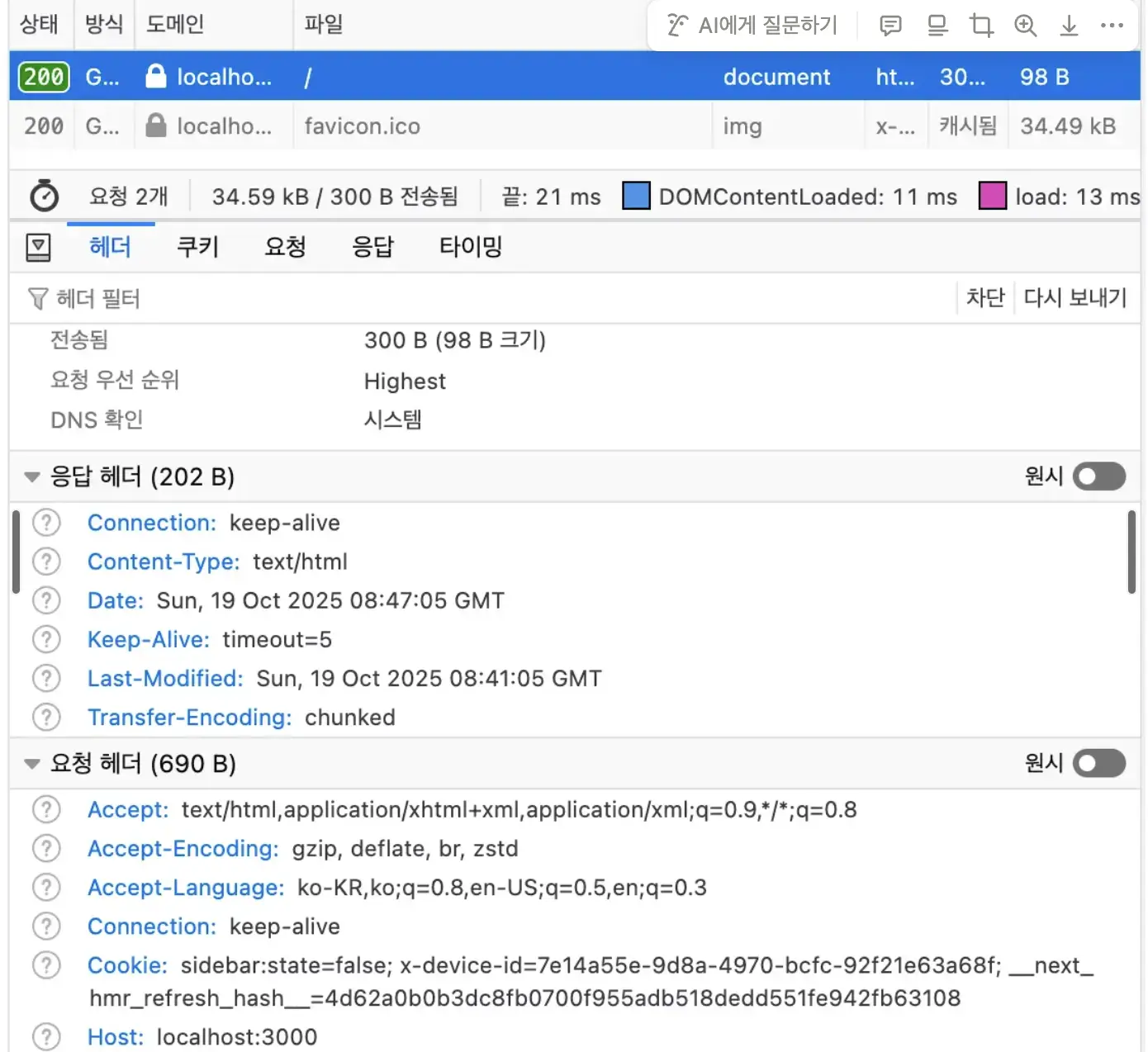Click the 다시 보내기 button
1148x1052 pixels.
[x=1074, y=297]
